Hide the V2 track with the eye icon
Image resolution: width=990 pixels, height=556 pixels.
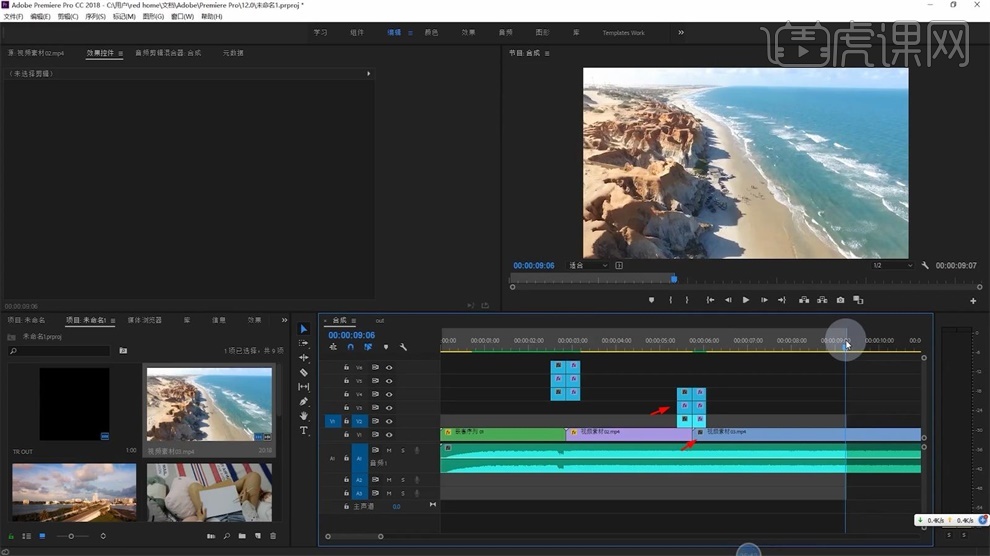pyautogui.click(x=389, y=421)
